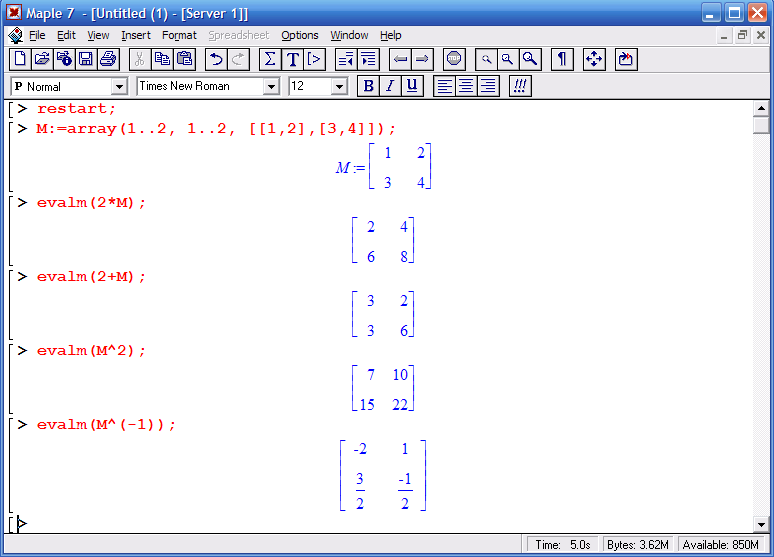The image size is (774, 557).
Task: Toggle nonprinting characters with paragraph icon
Action: coord(562,59)
